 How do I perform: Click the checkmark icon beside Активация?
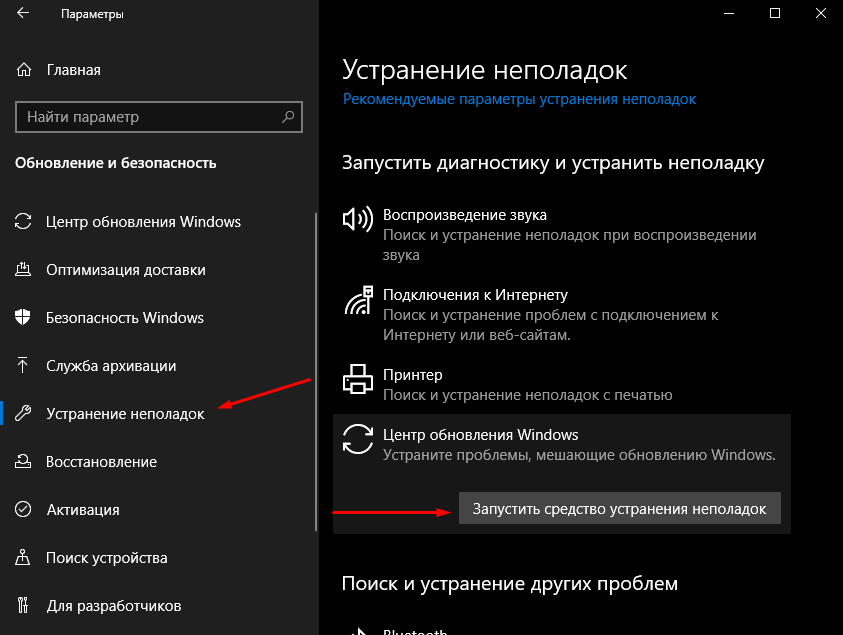pos(23,509)
